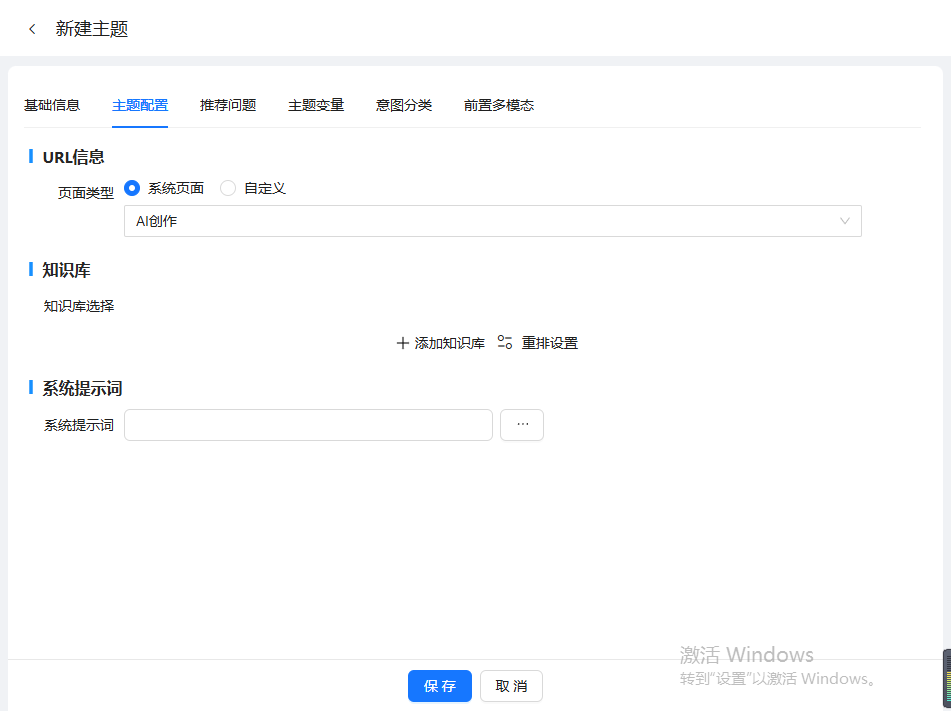Click the chevron arrow in AI创作 selector
Image resolution: width=951 pixels, height=711 pixels.
[x=845, y=221]
